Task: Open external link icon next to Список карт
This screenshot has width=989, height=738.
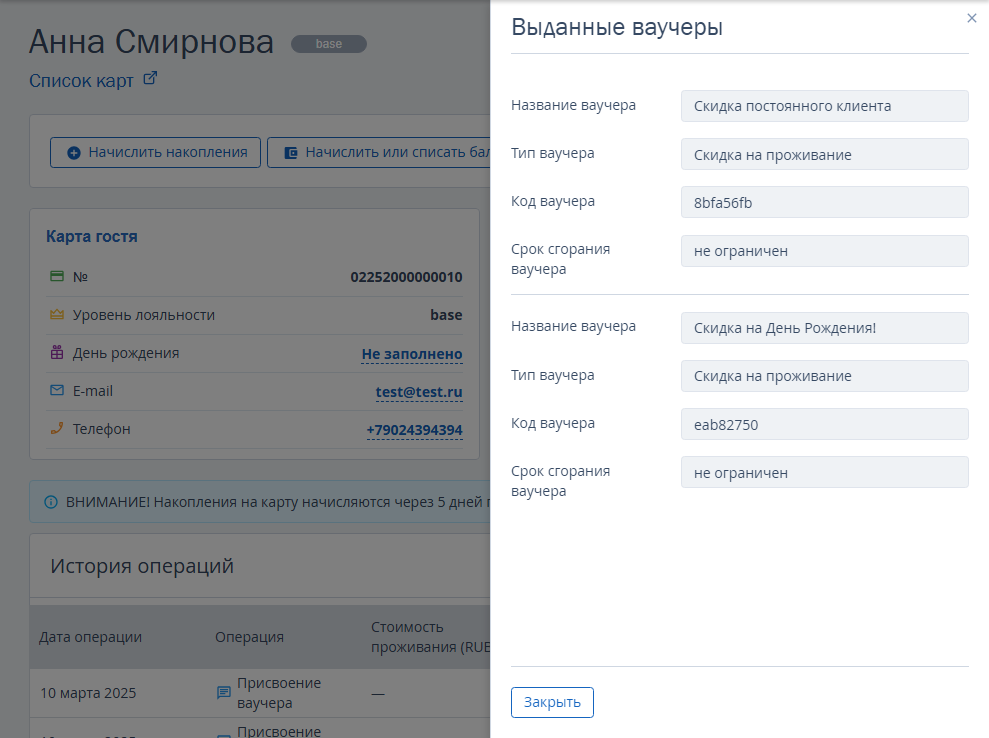Action: pyautogui.click(x=150, y=79)
